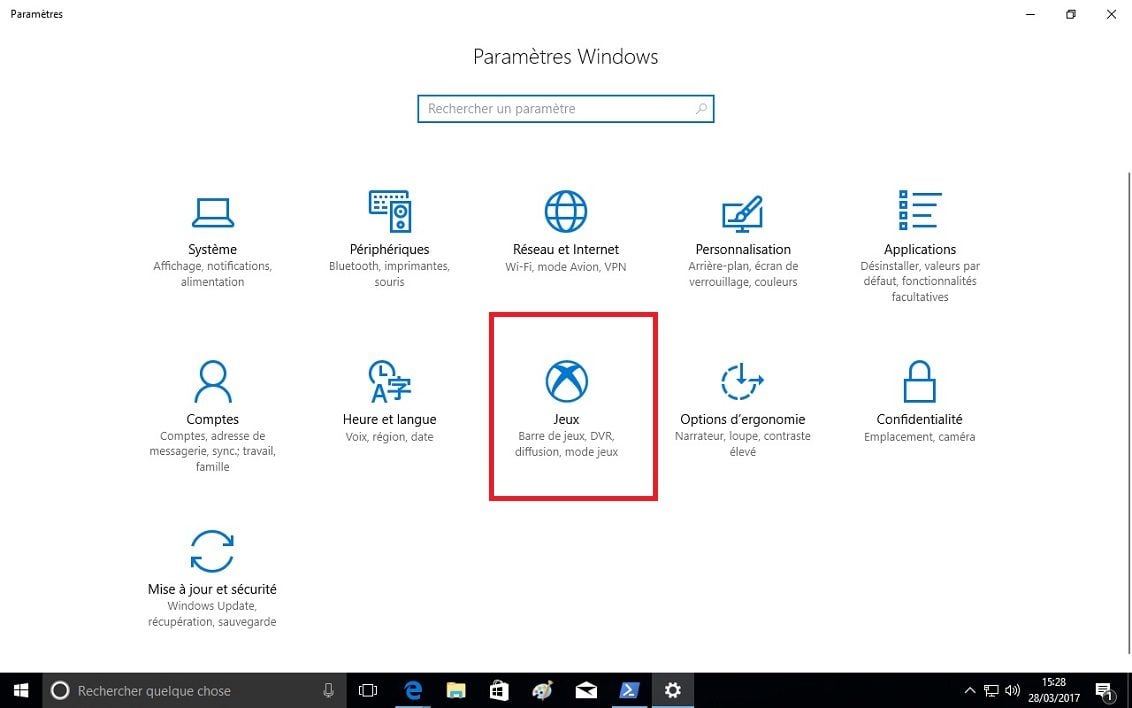Launch Microsoft Edge from the taskbar
The image size is (1132, 708).
tap(412, 690)
